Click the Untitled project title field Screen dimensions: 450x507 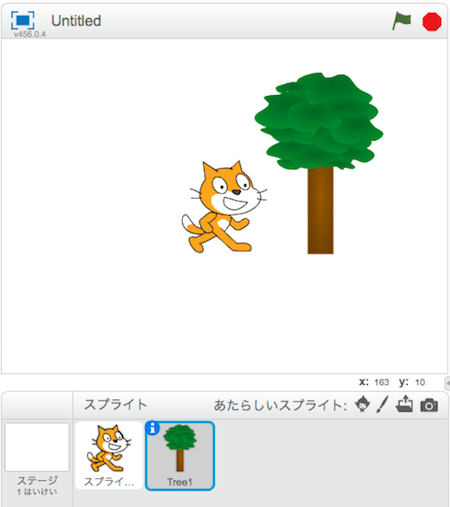point(76,21)
